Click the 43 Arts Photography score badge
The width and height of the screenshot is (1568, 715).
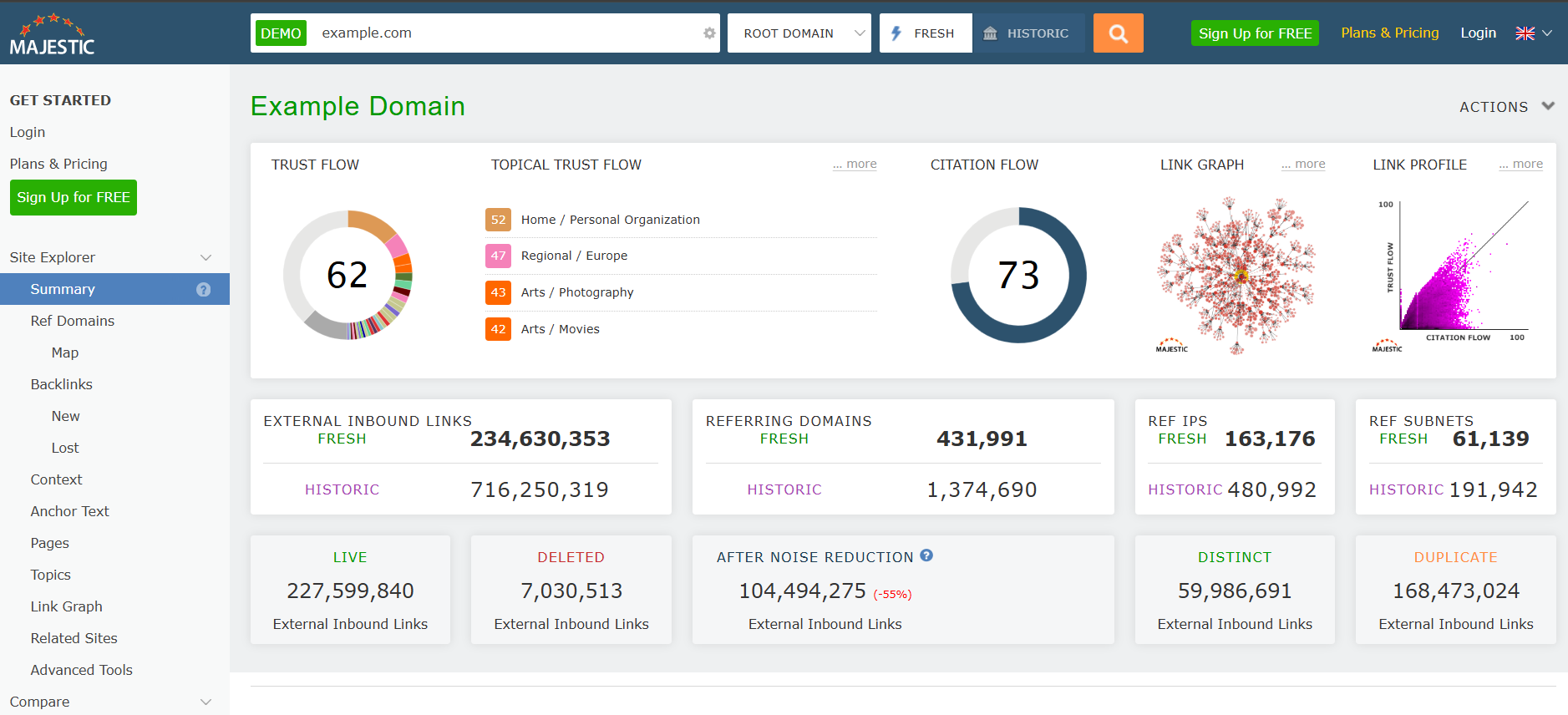(x=498, y=292)
